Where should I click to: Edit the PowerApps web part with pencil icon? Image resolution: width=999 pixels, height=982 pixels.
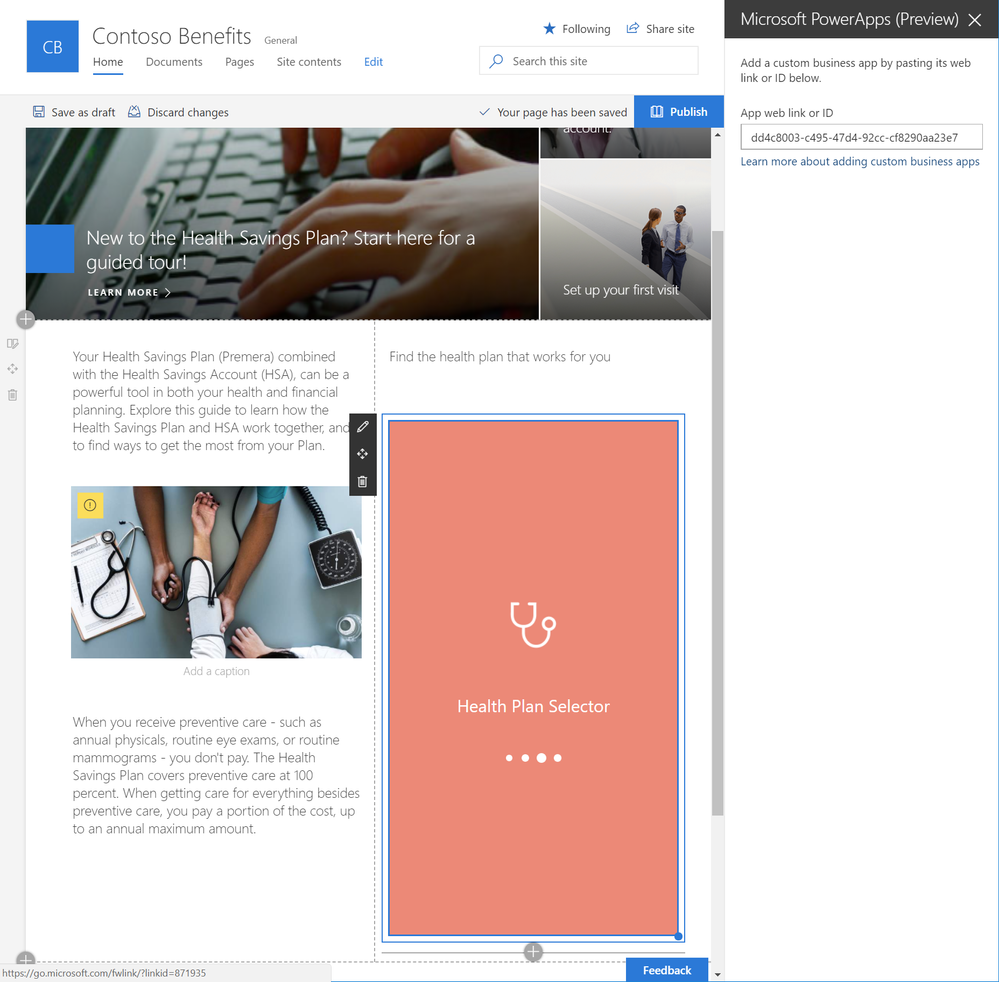tap(363, 426)
